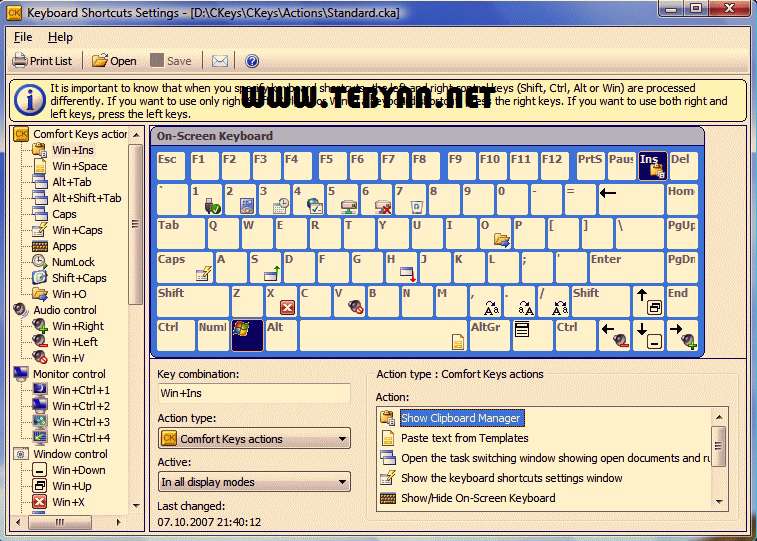The height and width of the screenshot is (541, 757).
Task: Select Win+Down under Window control
Action: (x=79, y=470)
